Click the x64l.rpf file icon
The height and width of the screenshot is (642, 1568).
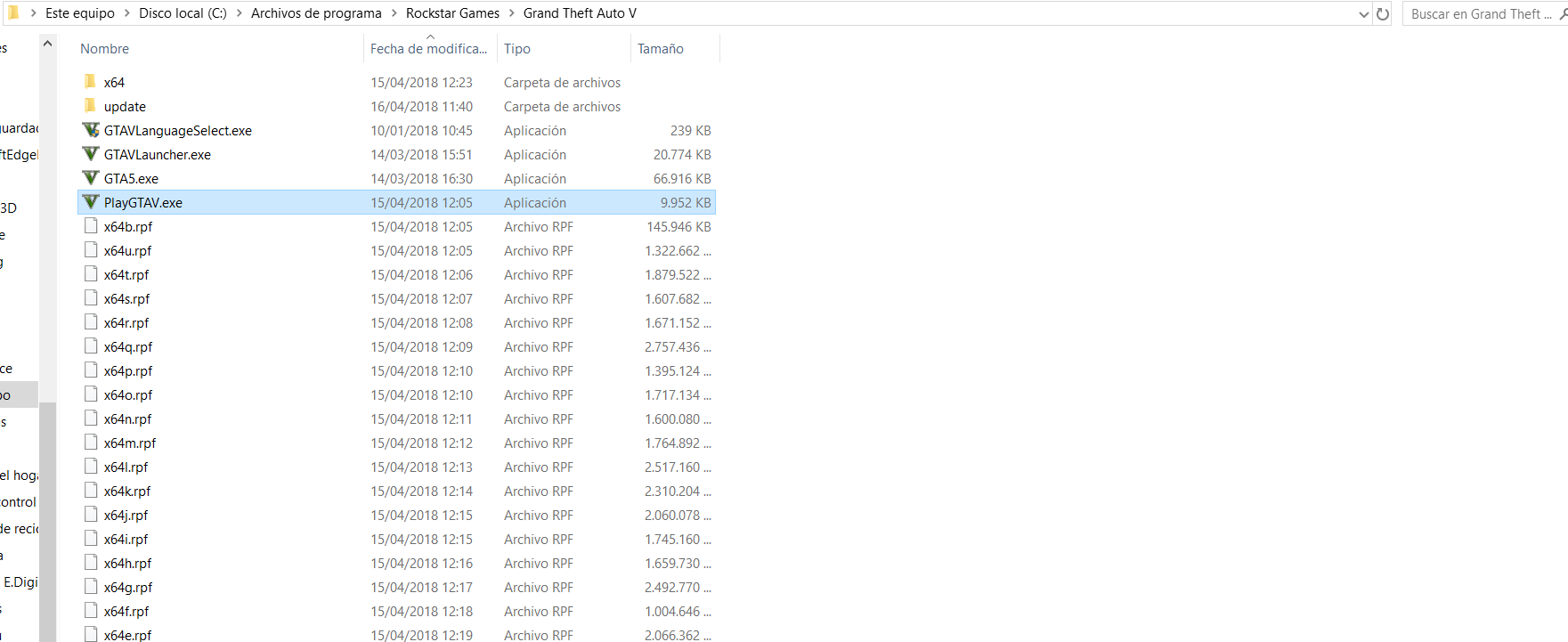click(90, 467)
